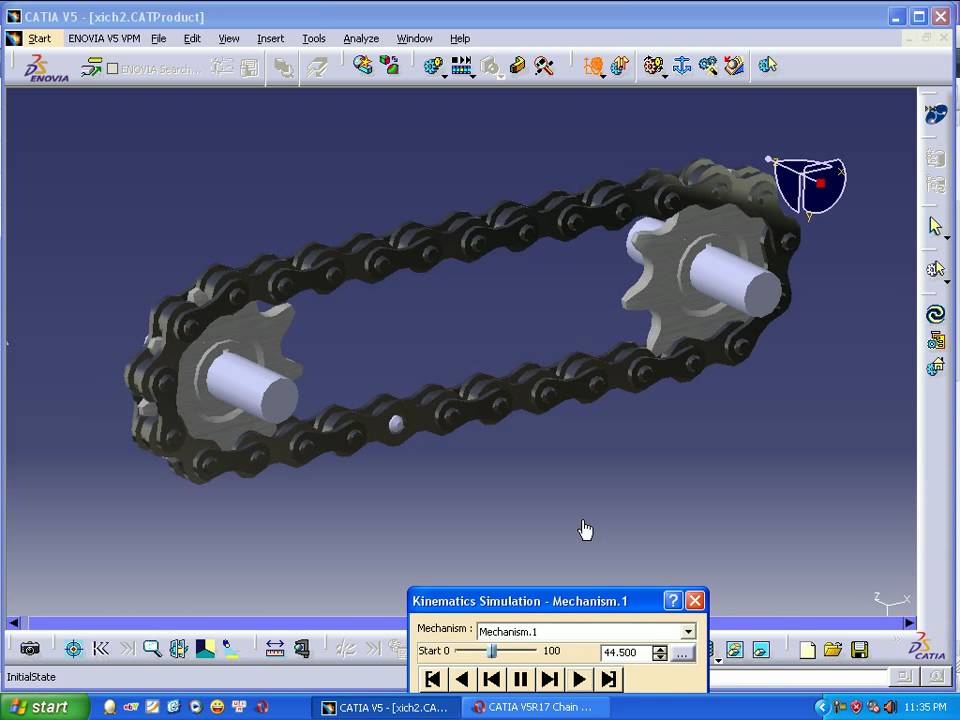Image resolution: width=960 pixels, height=720 pixels.
Task: Expand the dropdown arrow beside the orange figure icon
Action: click(x=604, y=77)
